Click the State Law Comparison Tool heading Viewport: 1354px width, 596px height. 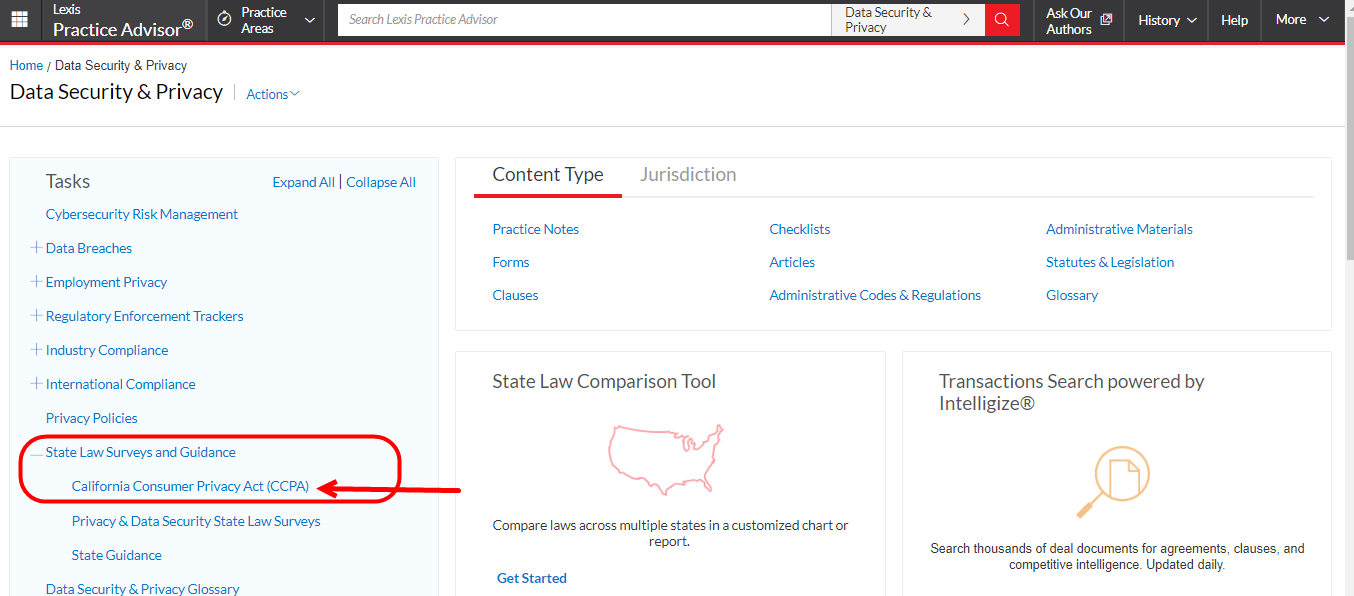[x=605, y=382]
